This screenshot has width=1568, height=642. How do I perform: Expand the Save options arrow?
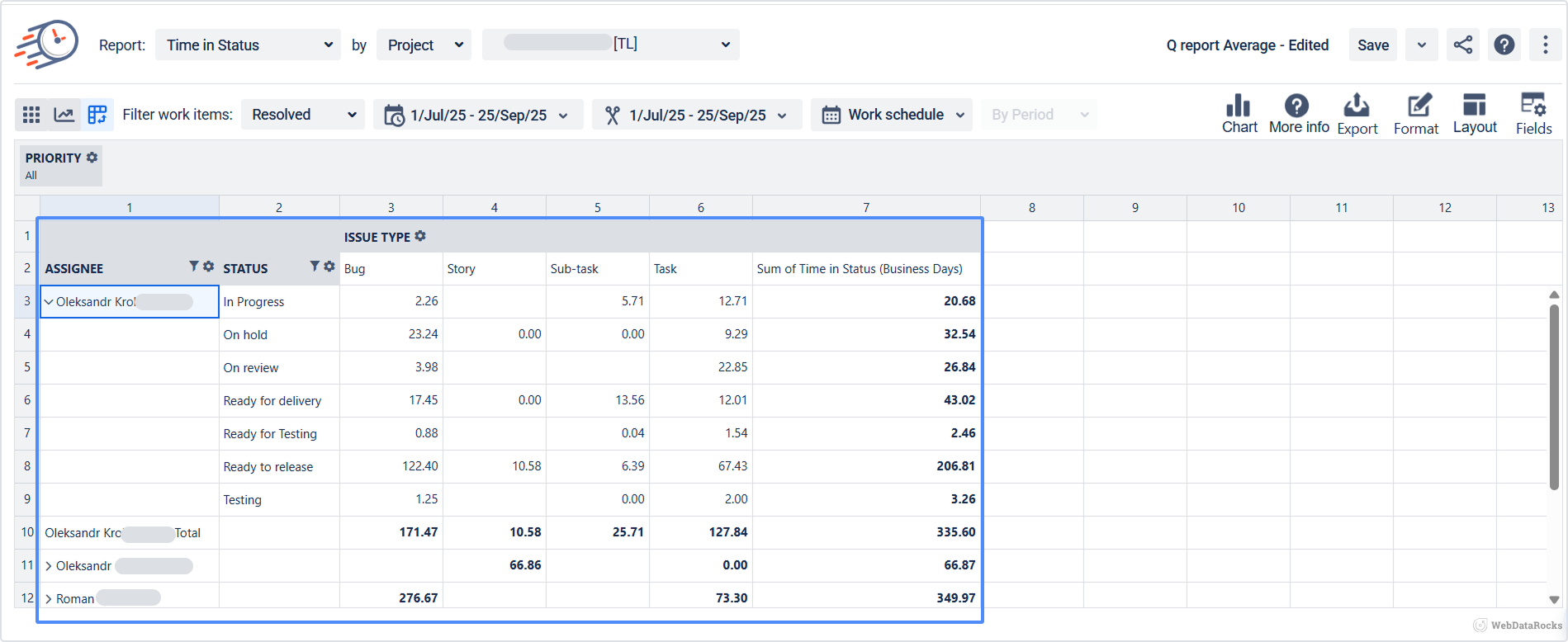click(x=1422, y=45)
